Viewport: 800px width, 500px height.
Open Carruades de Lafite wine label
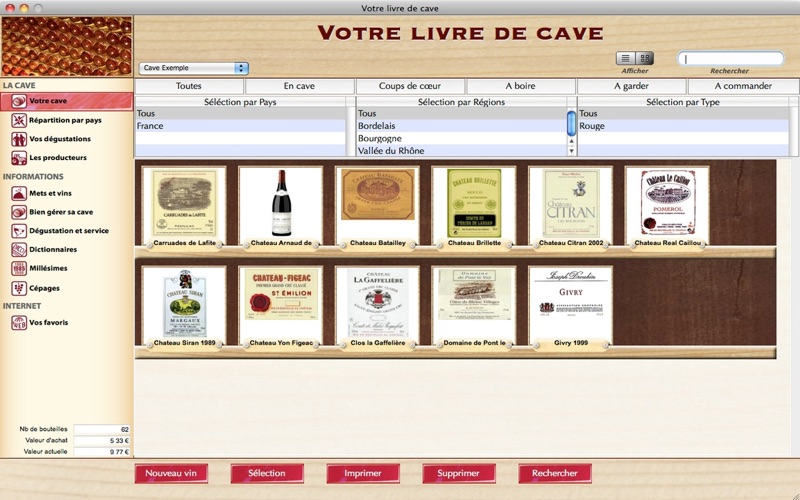point(184,204)
